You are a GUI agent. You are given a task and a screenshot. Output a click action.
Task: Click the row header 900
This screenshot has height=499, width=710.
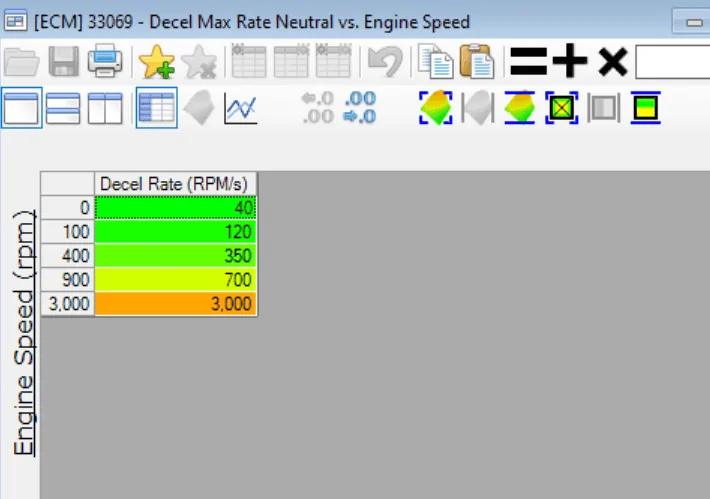click(x=67, y=280)
